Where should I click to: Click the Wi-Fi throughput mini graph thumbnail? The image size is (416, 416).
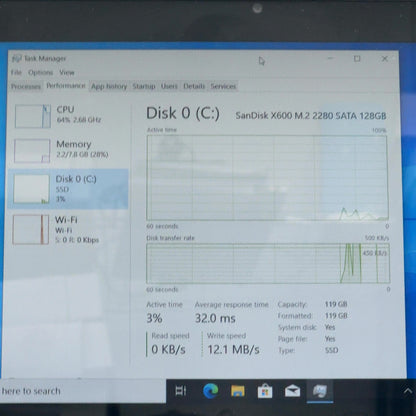pos(31,230)
